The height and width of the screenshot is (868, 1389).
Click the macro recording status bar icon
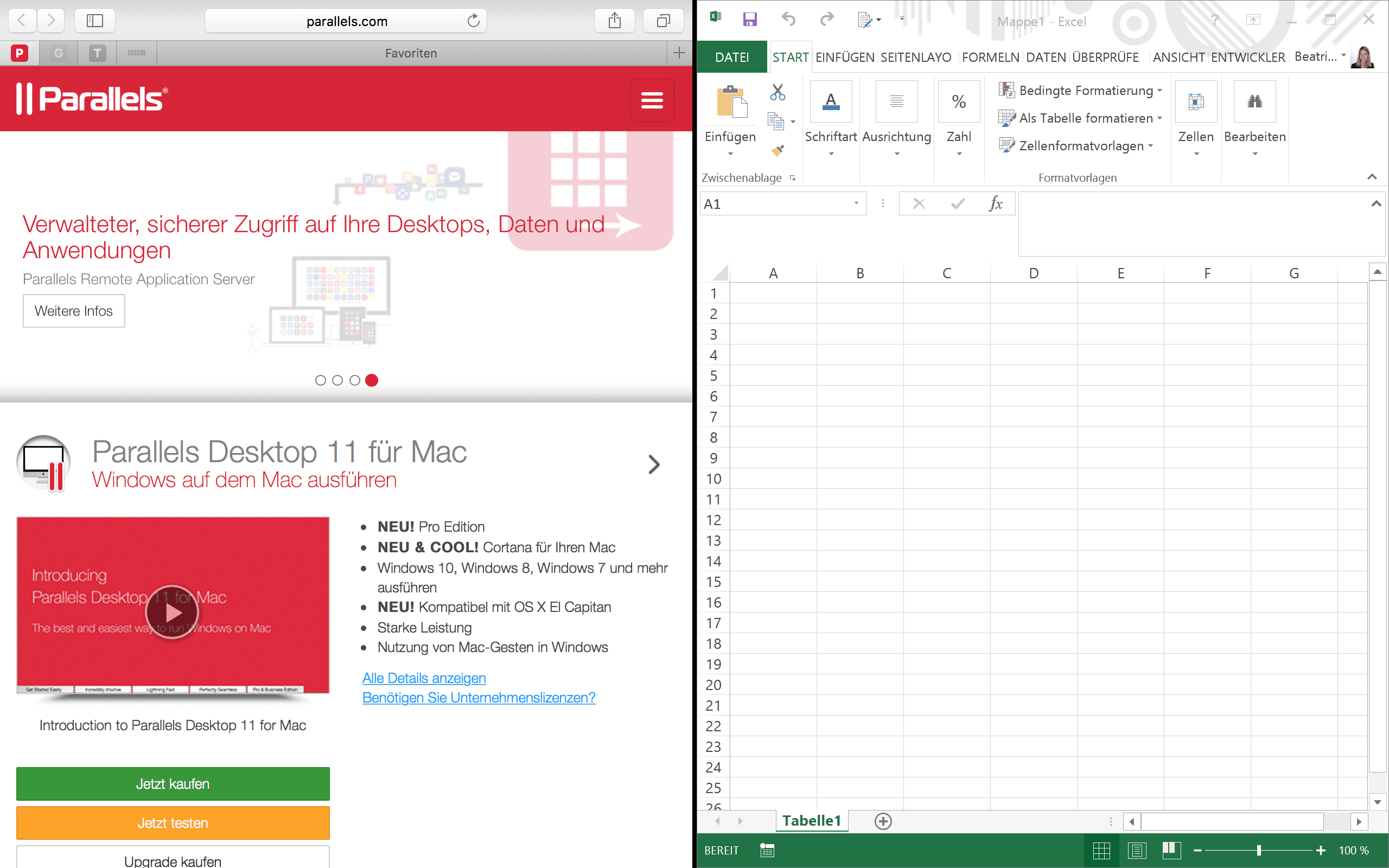[767, 850]
